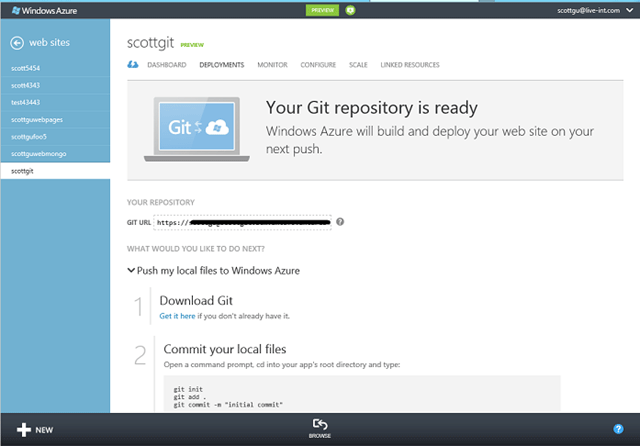Open the Scale tab
The height and width of the screenshot is (446, 640).
[358, 65]
